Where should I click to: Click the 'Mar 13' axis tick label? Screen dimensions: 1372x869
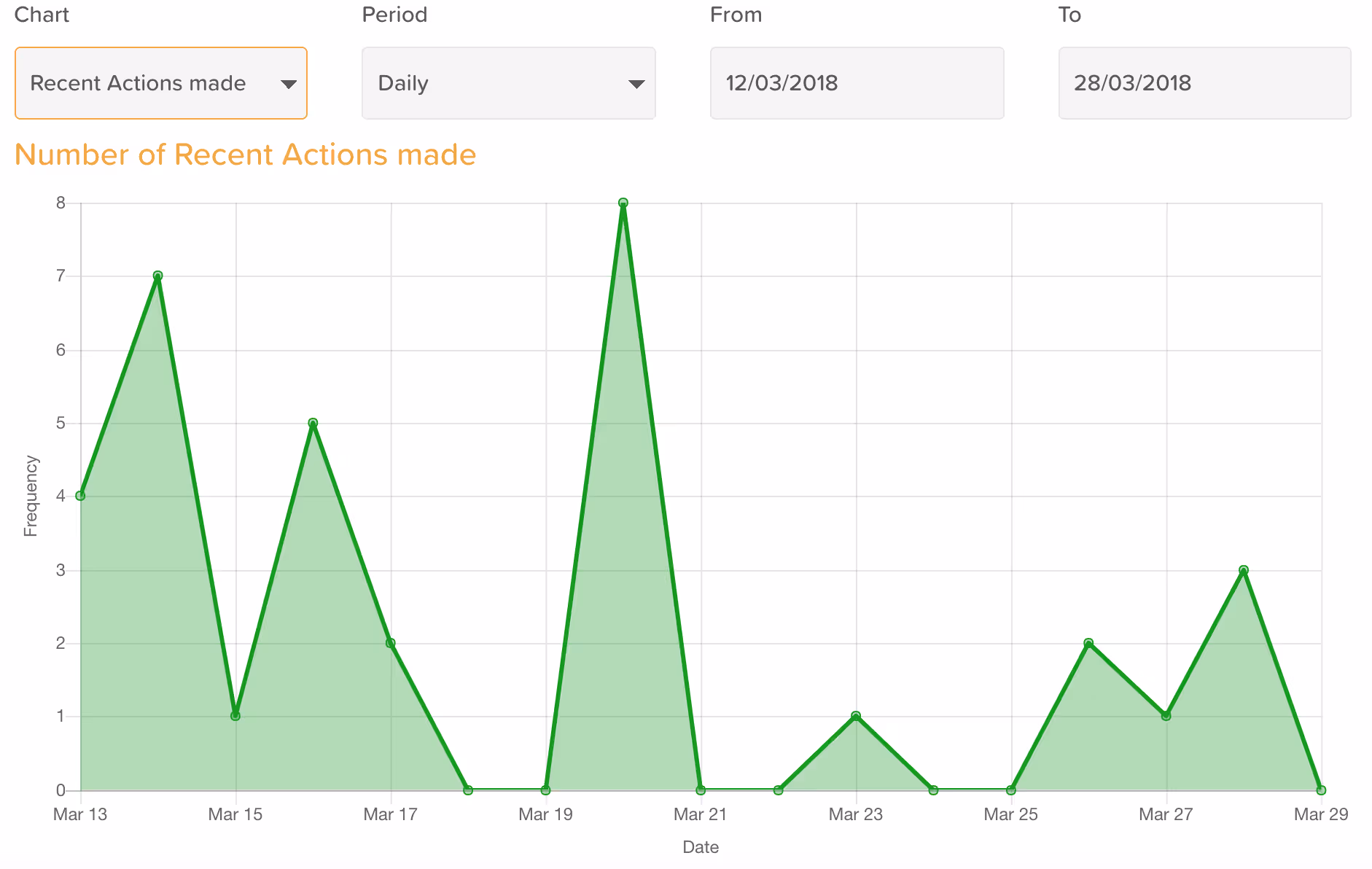tap(80, 814)
